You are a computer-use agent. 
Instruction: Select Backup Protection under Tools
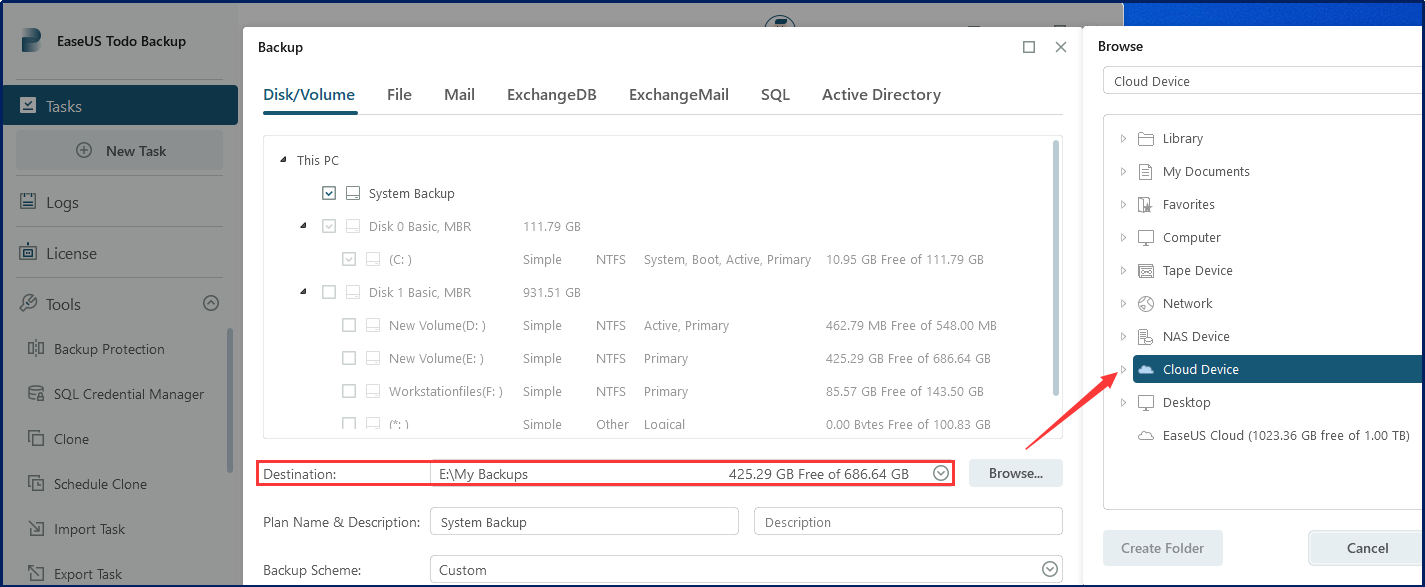click(110, 348)
